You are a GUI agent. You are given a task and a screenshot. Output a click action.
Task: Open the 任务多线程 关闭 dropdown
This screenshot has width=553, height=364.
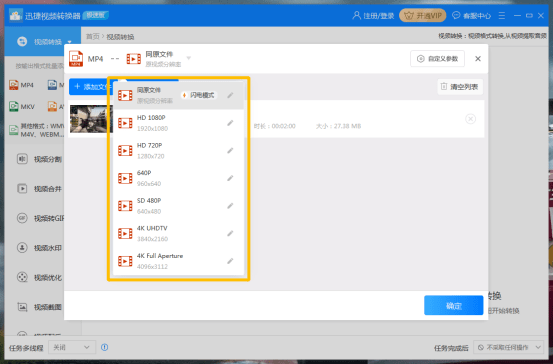[72, 347]
